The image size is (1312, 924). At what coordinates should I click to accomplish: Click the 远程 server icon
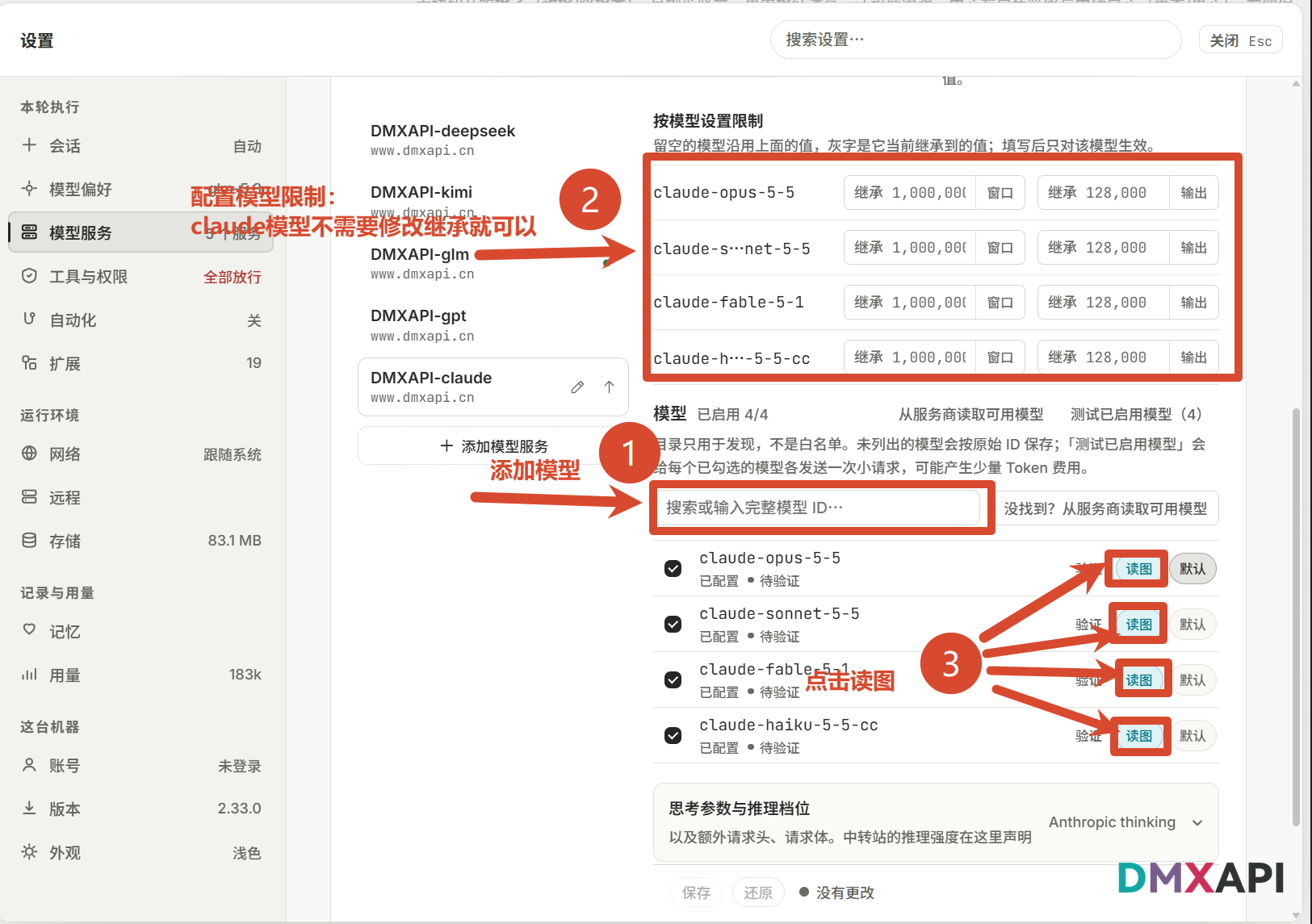(29, 497)
